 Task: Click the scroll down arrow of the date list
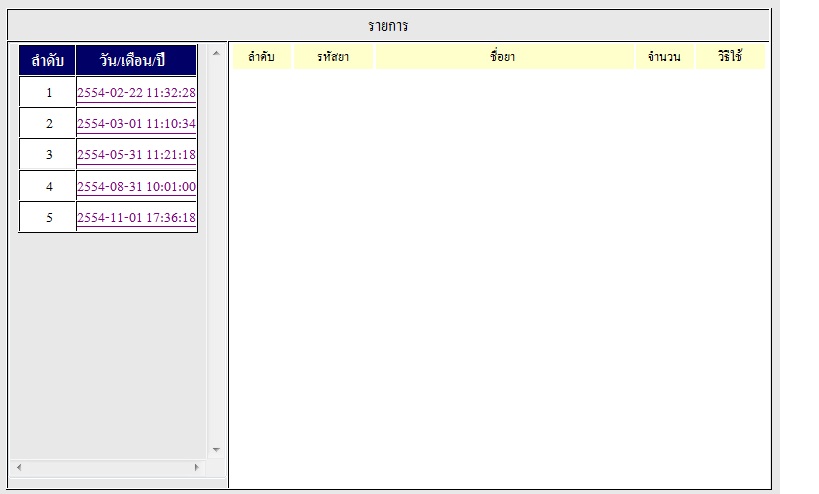click(x=216, y=450)
